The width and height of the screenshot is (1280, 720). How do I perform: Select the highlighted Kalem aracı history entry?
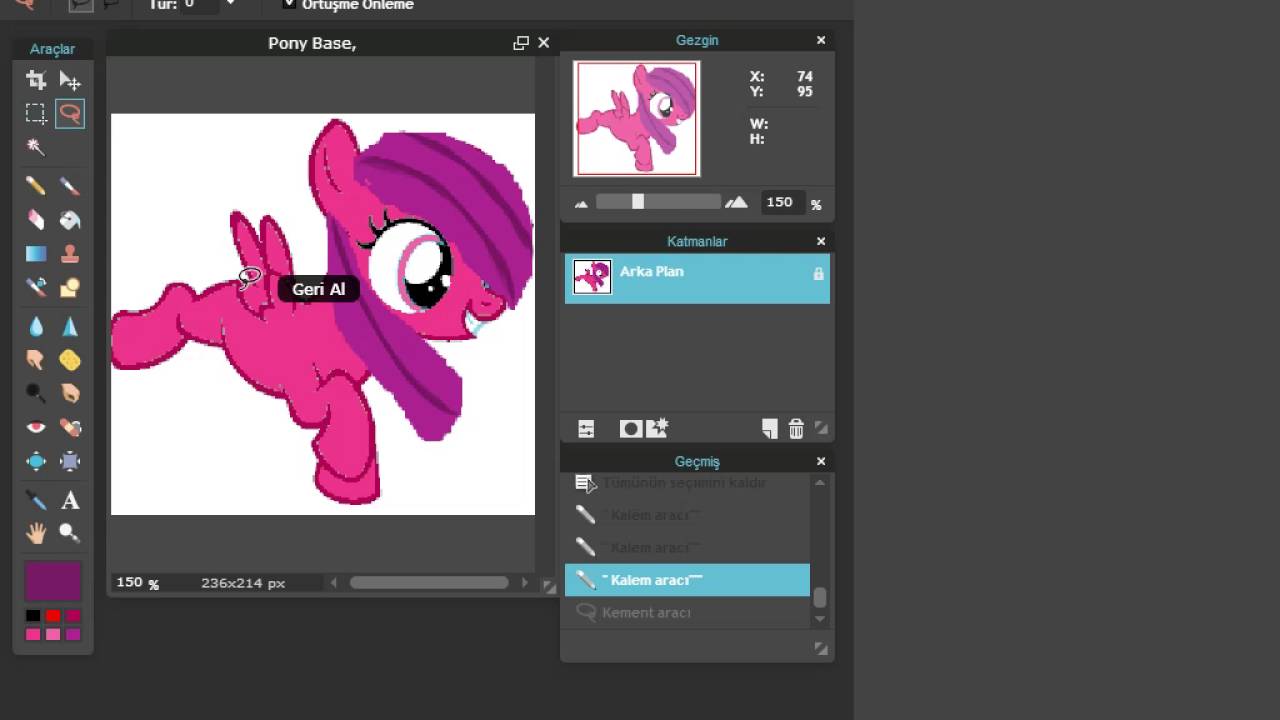coord(687,580)
